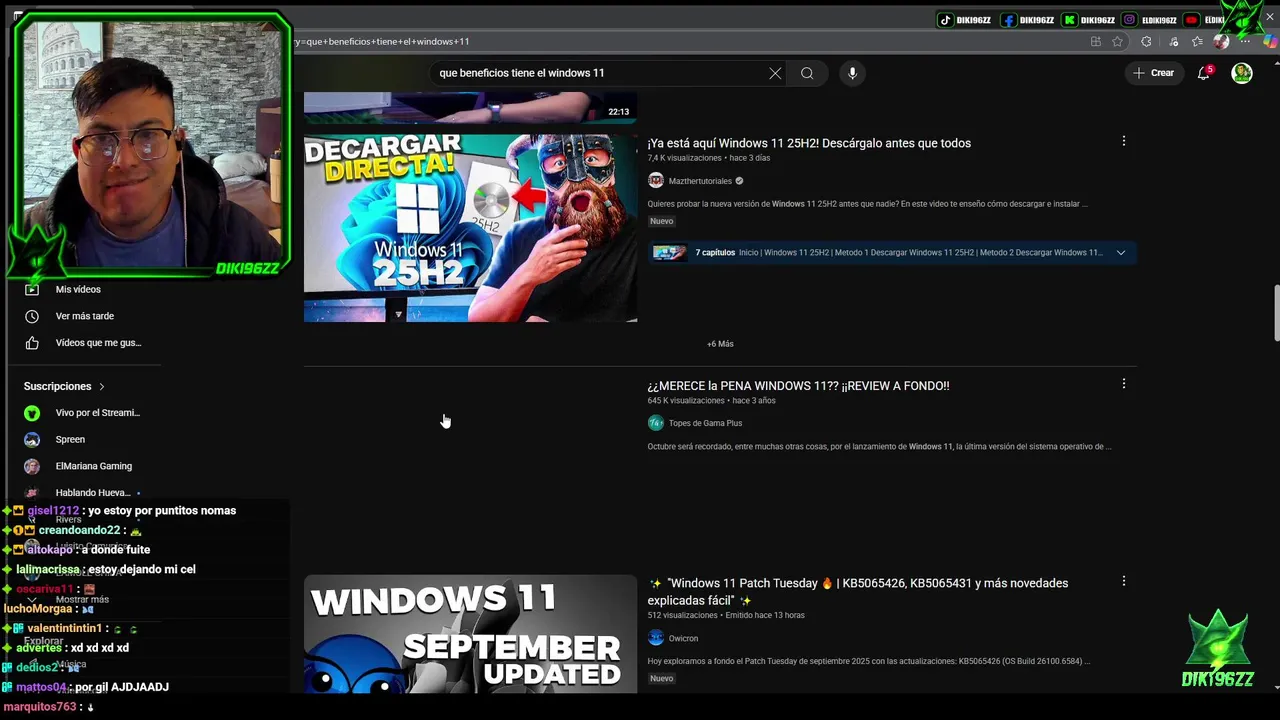Click the magnifying glass search button
Viewport: 1280px width, 720px height.
(807, 73)
